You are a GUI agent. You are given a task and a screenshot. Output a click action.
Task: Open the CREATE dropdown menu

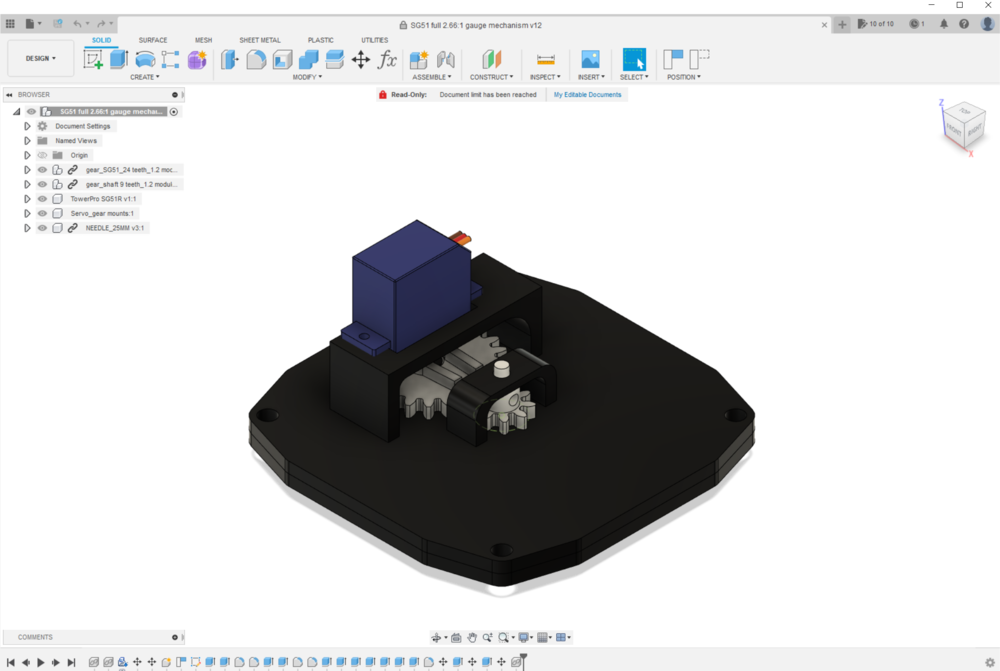tap(145, 77)
